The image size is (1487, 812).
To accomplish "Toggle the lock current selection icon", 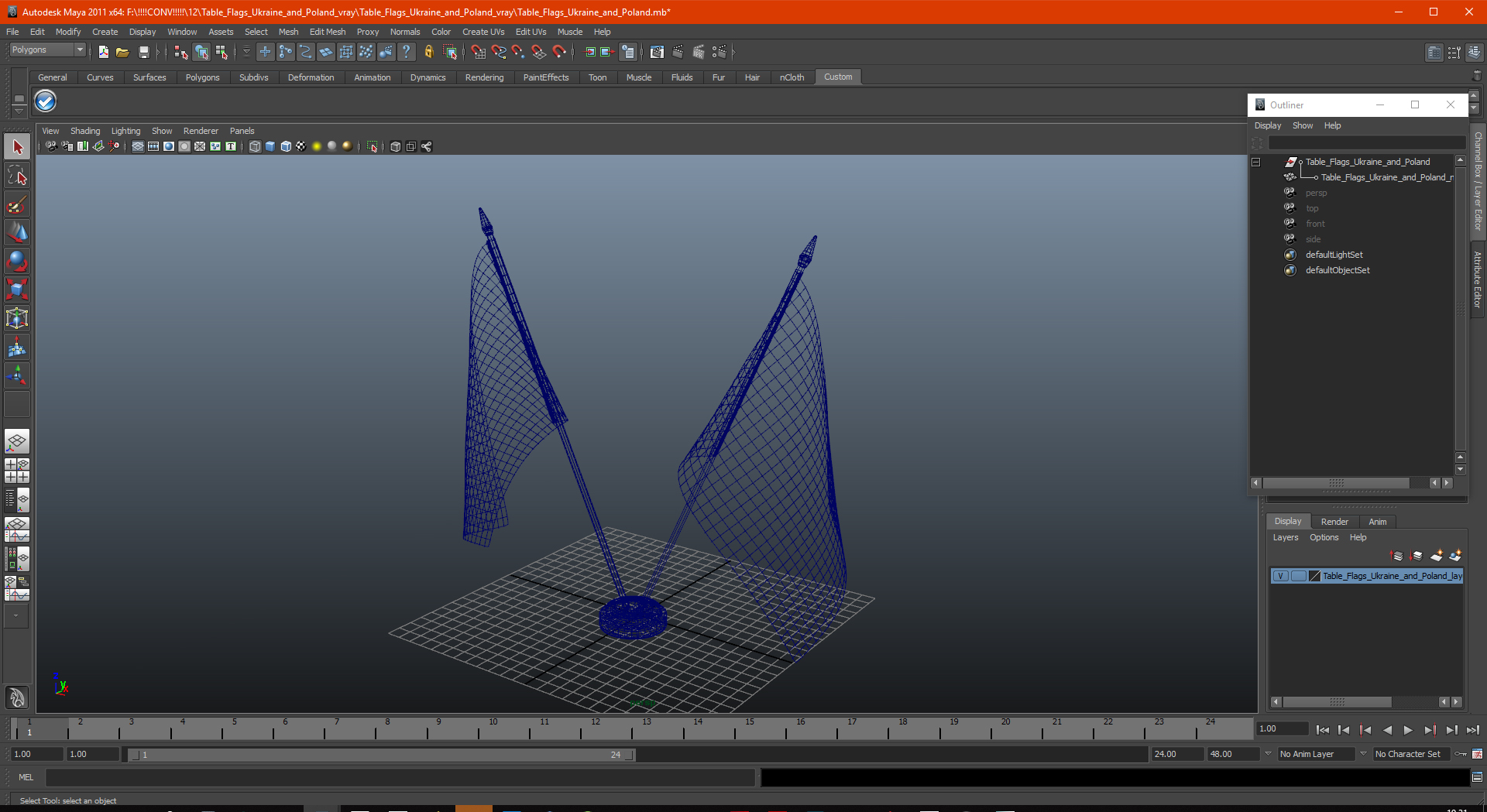I will click(x=428, y=52).
